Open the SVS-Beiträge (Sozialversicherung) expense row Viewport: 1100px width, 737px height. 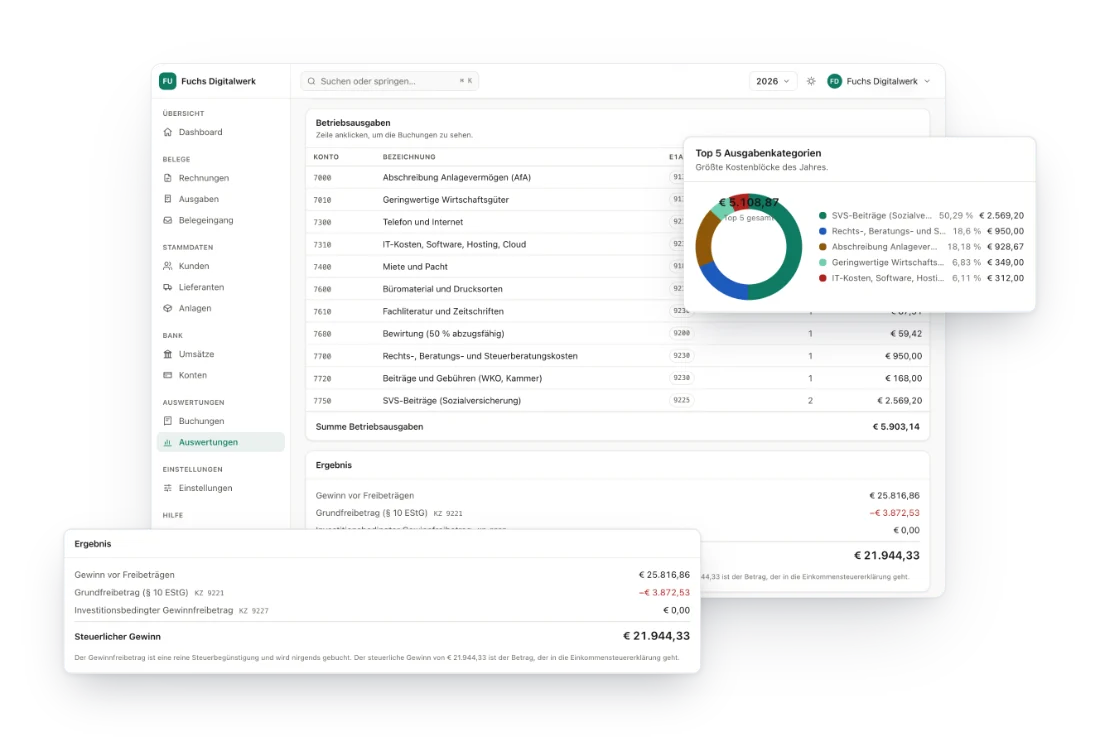[617, 400]
